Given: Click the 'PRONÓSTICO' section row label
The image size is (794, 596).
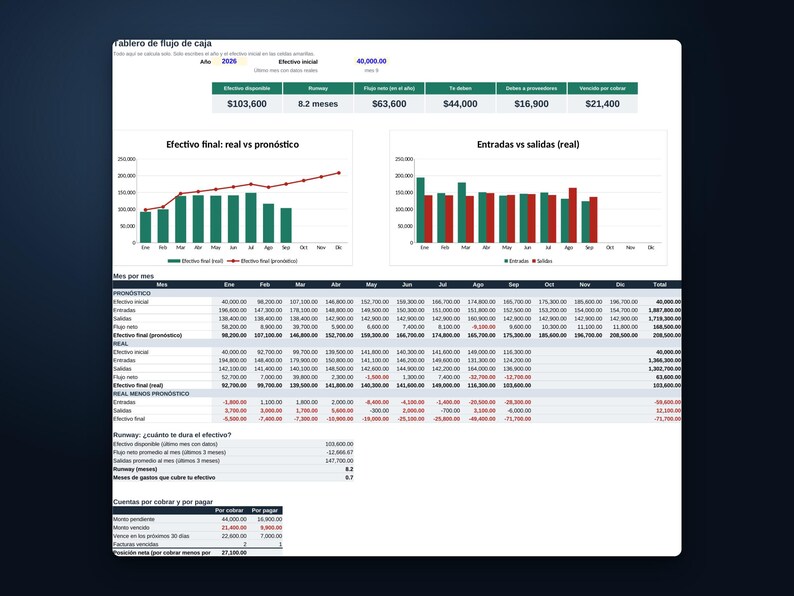Looking at the screenshot, I should [132, 293].
